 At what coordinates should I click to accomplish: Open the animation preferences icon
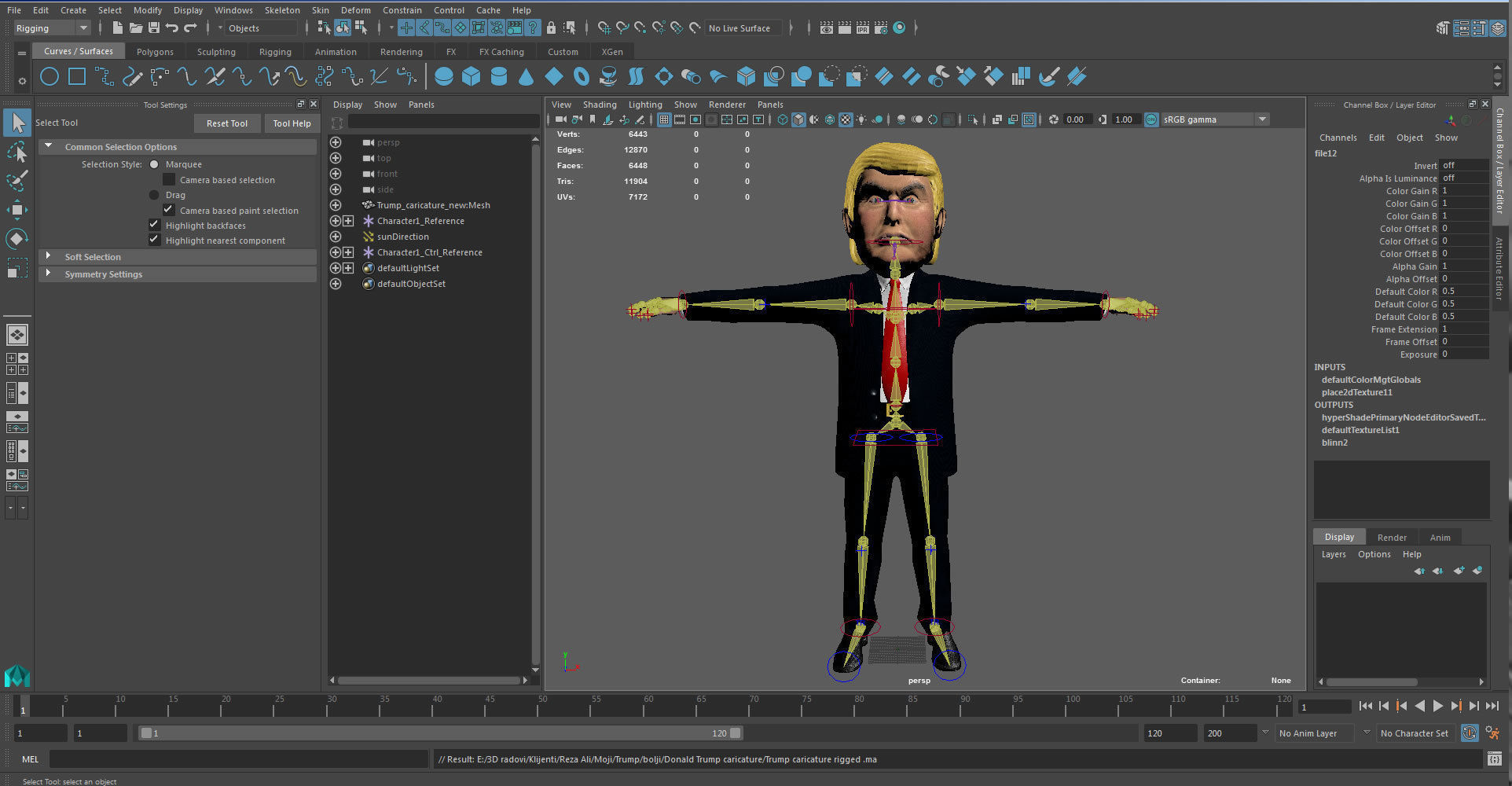click(x=1492, y=733)
